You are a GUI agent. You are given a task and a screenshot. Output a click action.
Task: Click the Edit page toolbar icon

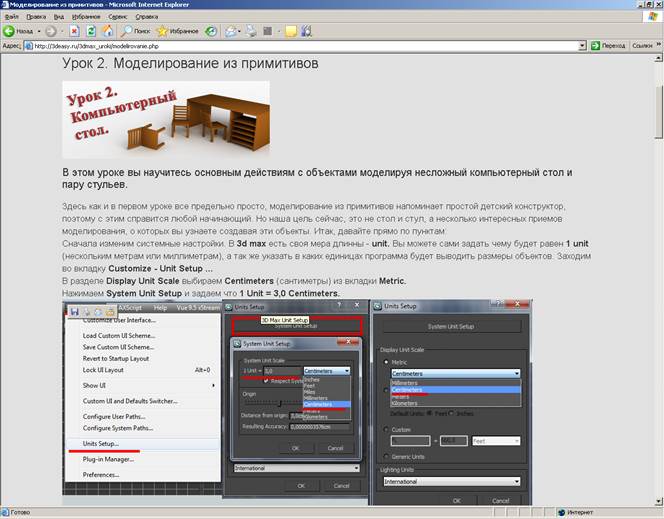pos(268,31)
